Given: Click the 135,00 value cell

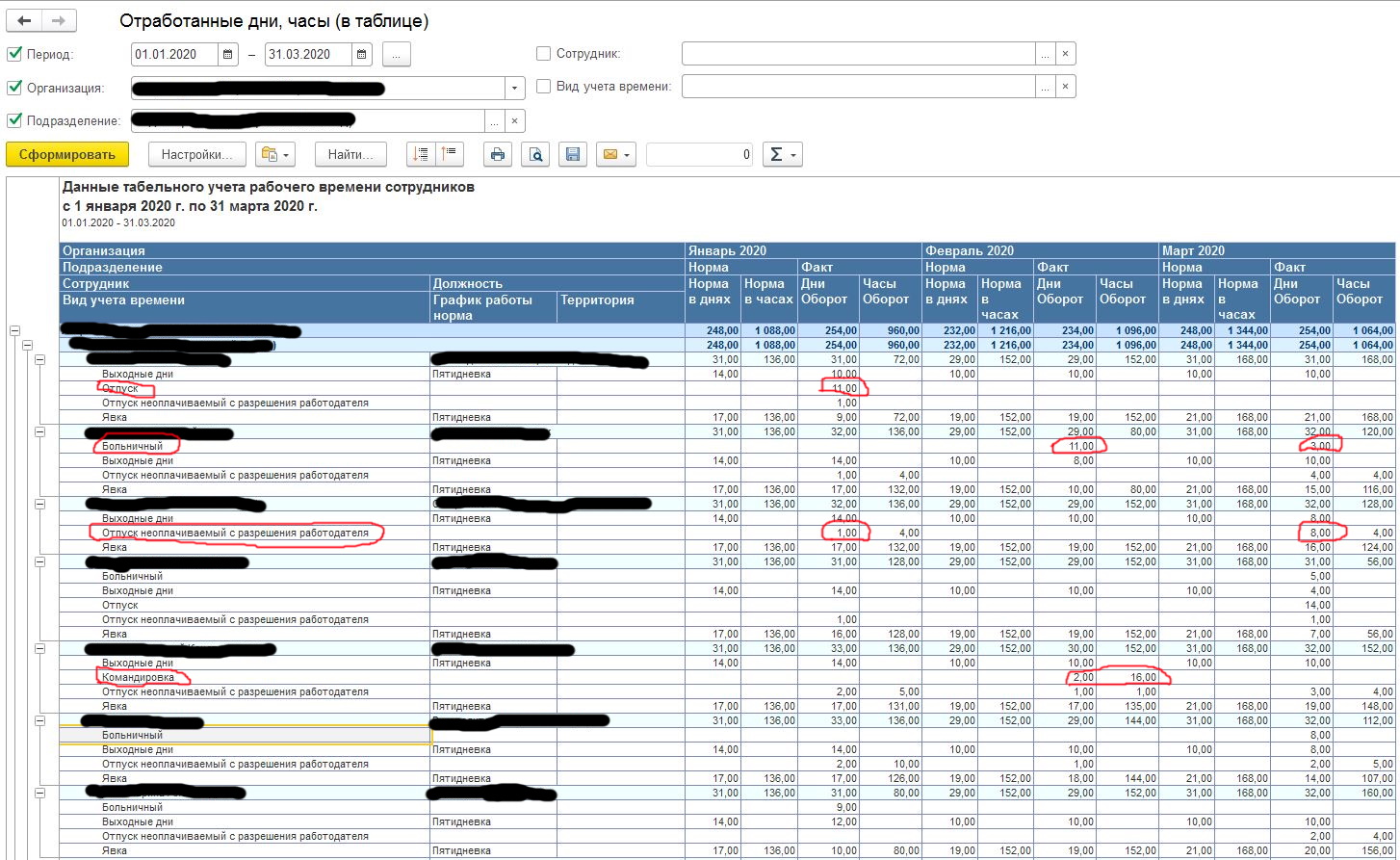Looking at the screenshot, I should tap(1127, 706).
